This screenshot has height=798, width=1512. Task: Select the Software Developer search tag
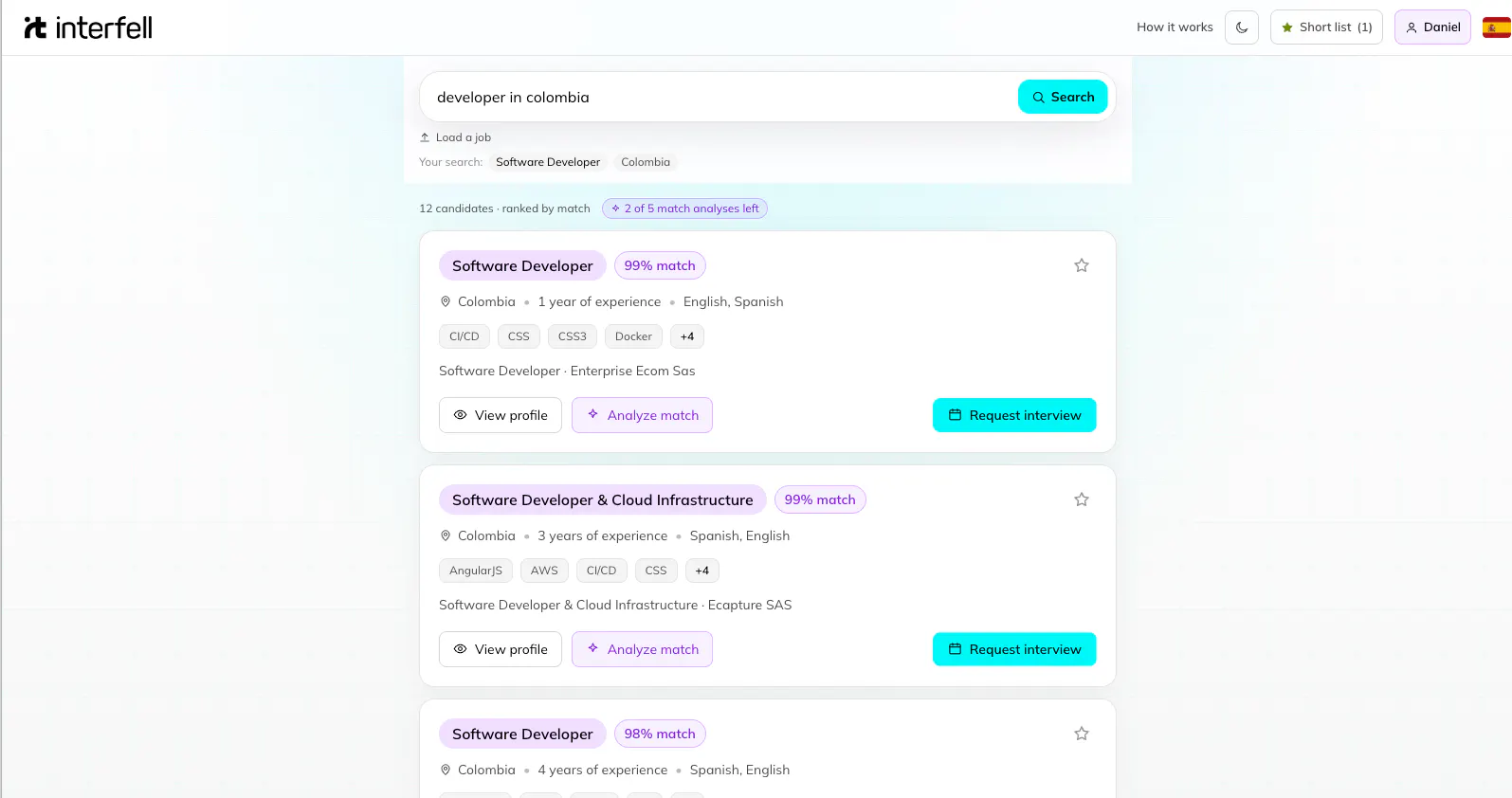[548, 162]
